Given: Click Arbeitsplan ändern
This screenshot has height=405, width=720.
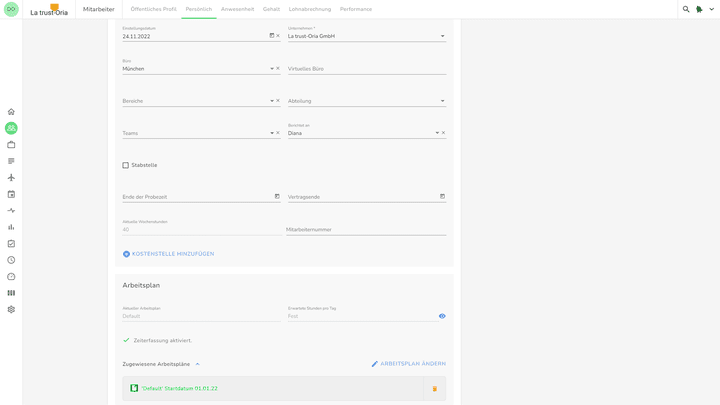Looking at the screenshot, I should 408,364.
